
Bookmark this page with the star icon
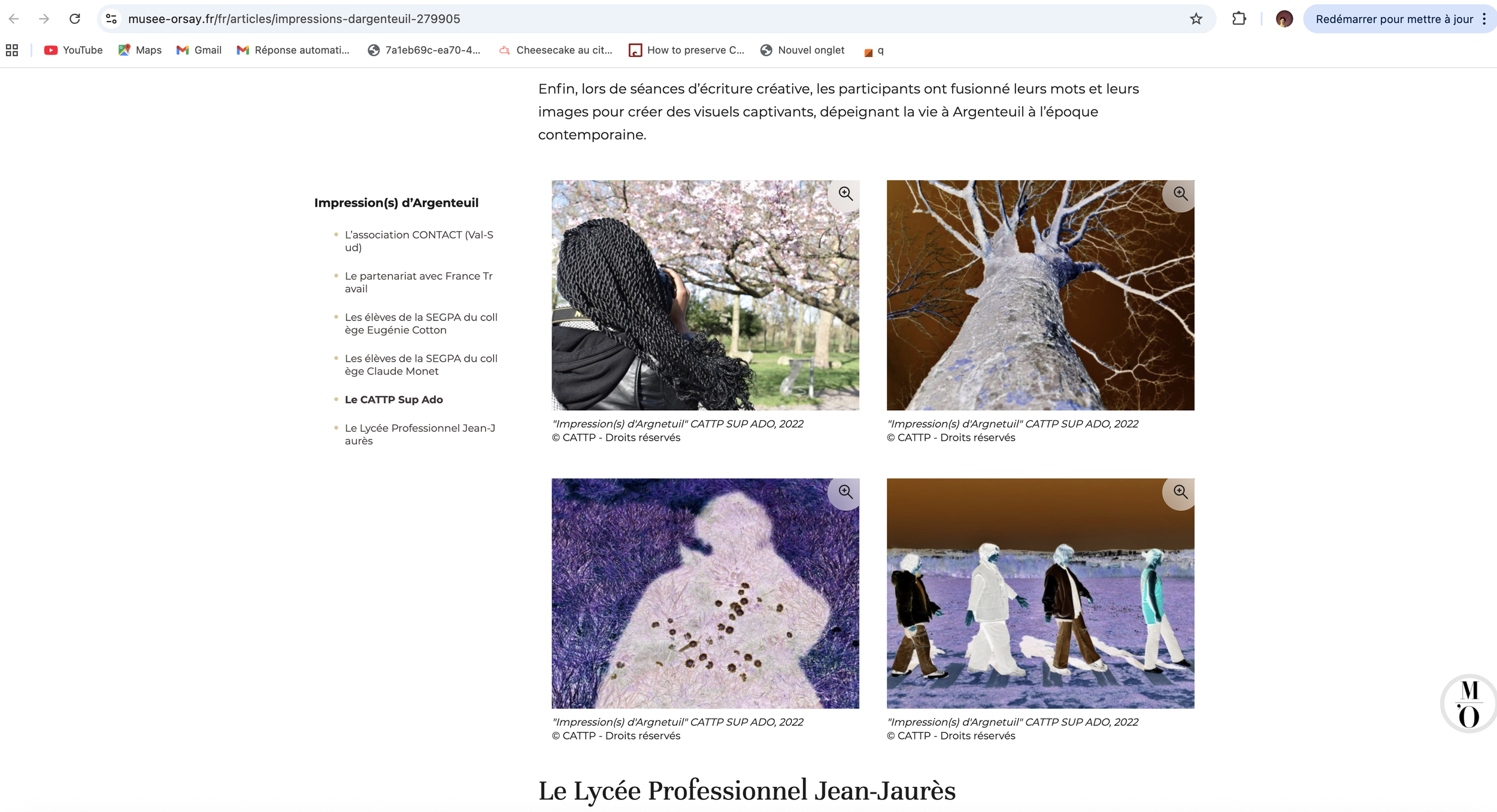1196,19
